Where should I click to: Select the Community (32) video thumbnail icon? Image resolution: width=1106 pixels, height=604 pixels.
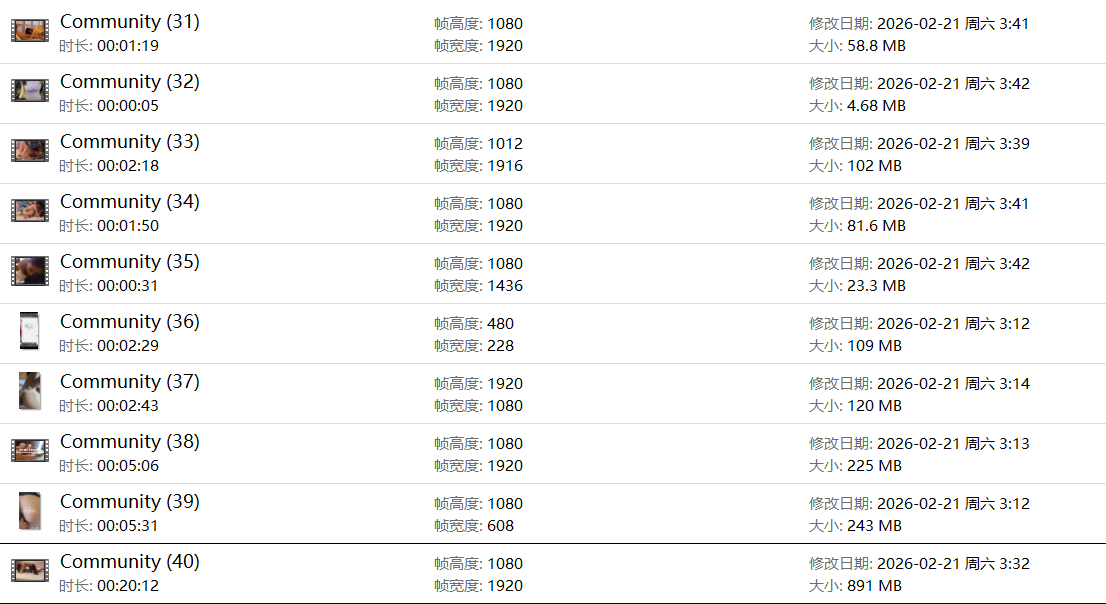coord(30,91)
